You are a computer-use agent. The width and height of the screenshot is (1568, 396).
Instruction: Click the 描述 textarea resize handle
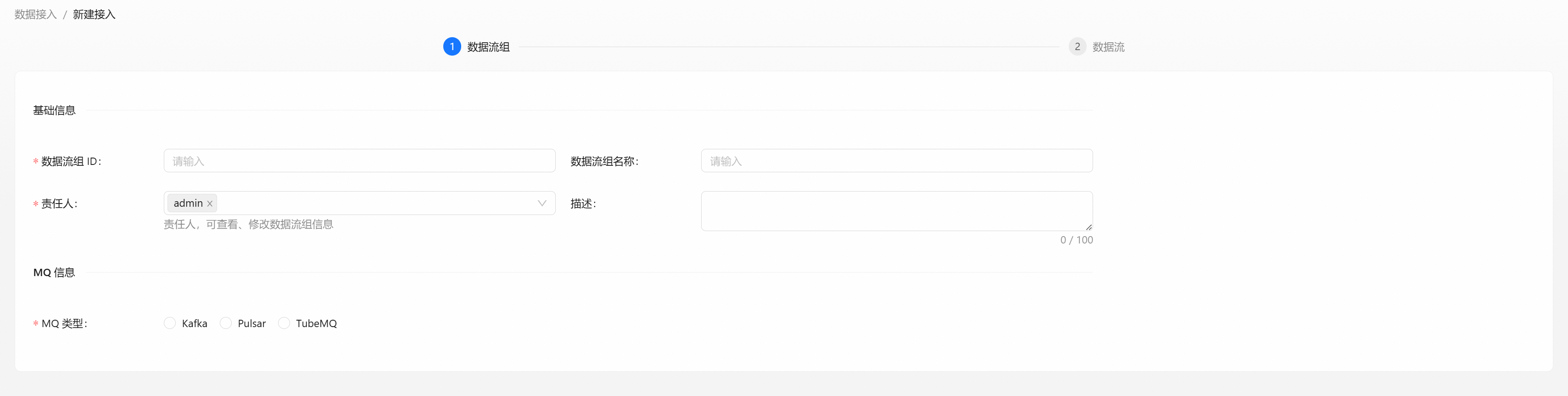(x=1088, y=226)
